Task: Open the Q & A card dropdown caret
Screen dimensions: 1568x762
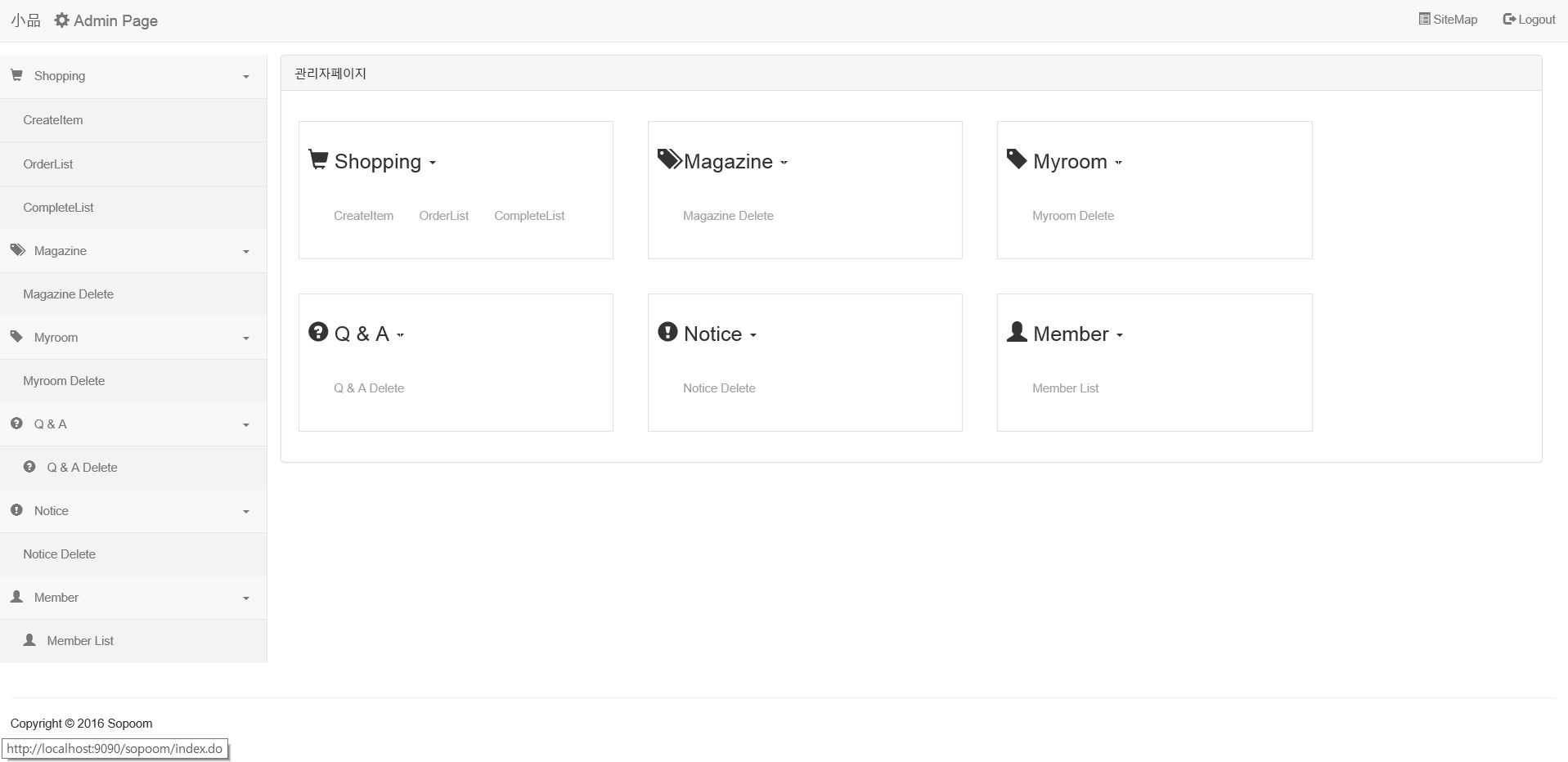Action: click(x=400, y=335)
